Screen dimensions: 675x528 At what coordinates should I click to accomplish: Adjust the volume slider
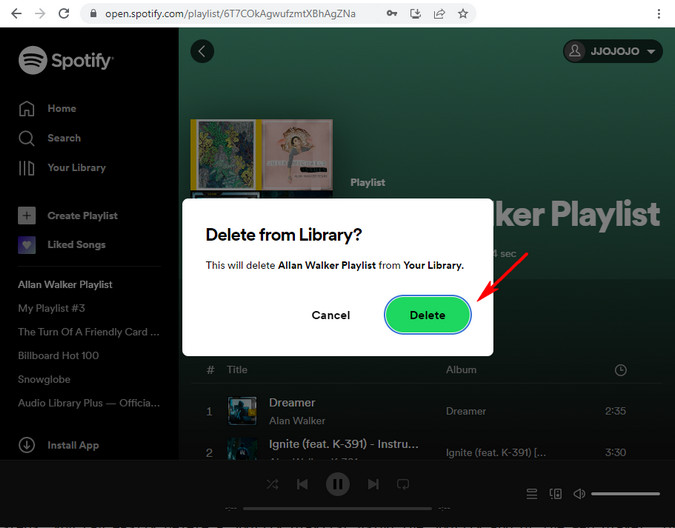point(625,494)
